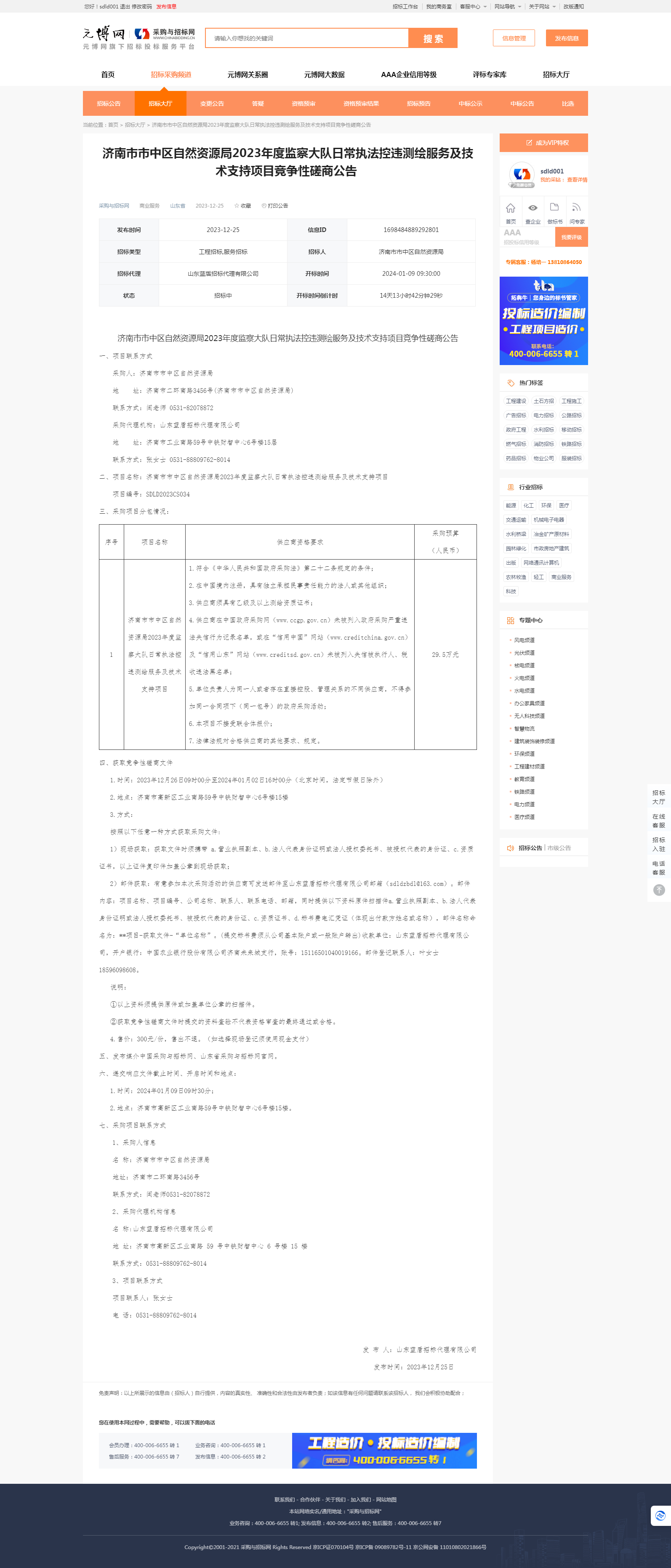671x1568 pixels.
Task: Expand the 关于网站 dropdown
Action: coord(541,7)
